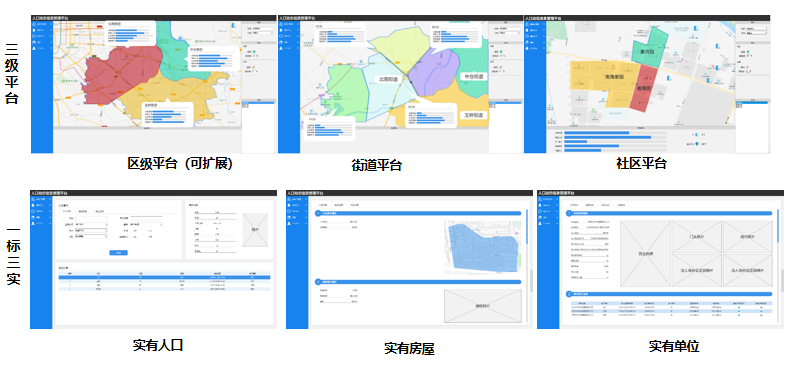Click highlighted row in 实有人口 results table
The width and height of the screenshot is (797, 374).
(164, 277)
